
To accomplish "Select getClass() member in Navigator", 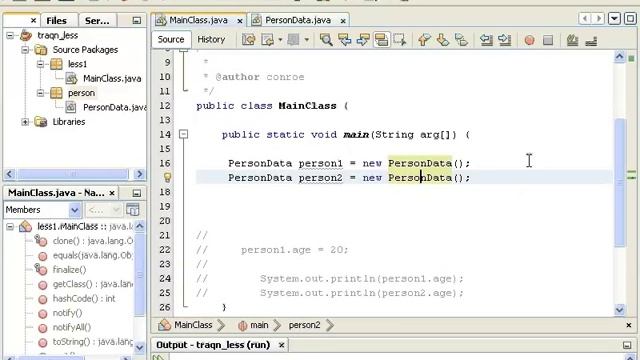I will coord(93,284).
